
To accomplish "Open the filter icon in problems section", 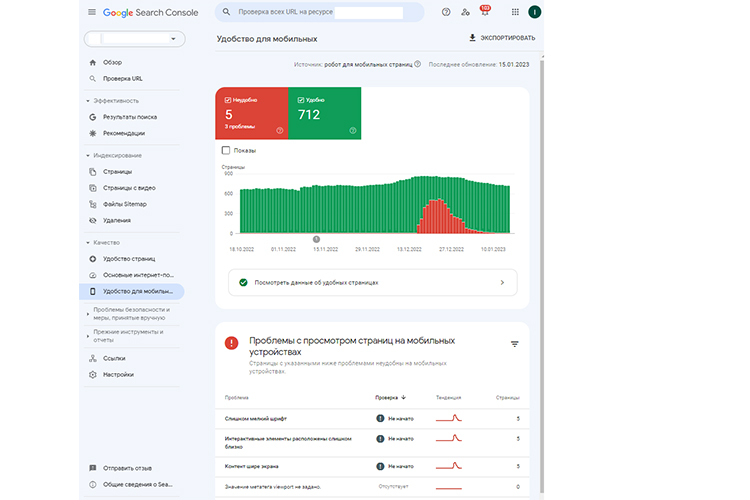I will (x=514, y=344).
